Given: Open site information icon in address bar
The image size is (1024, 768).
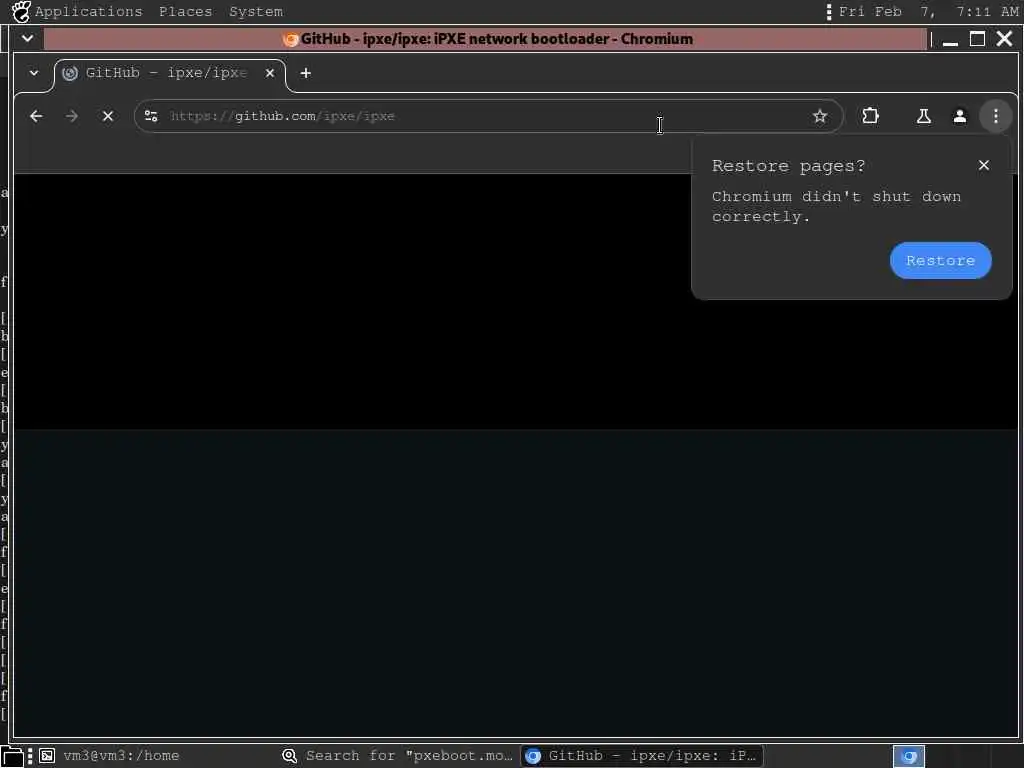Looking at the screenshot, I should 151,116.
